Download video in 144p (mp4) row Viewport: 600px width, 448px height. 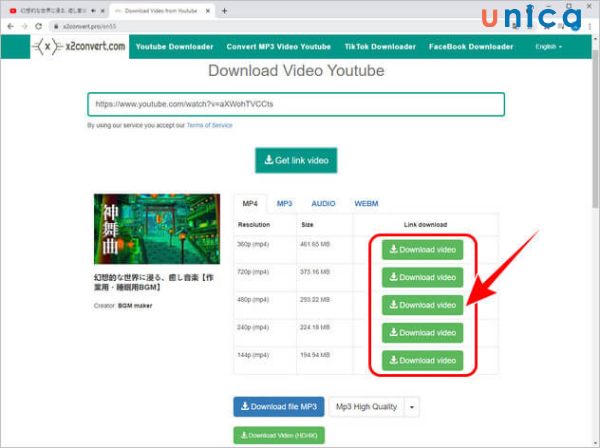(x=422, y=360)
